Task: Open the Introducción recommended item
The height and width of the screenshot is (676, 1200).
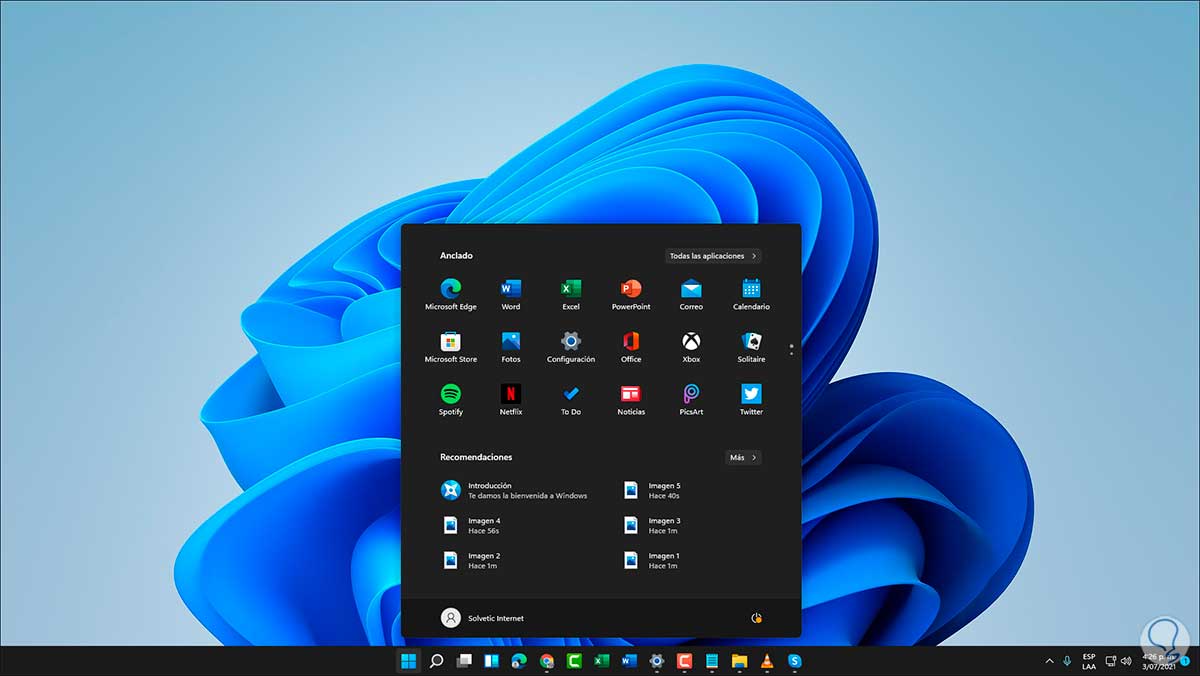Action: pos(515,490)
